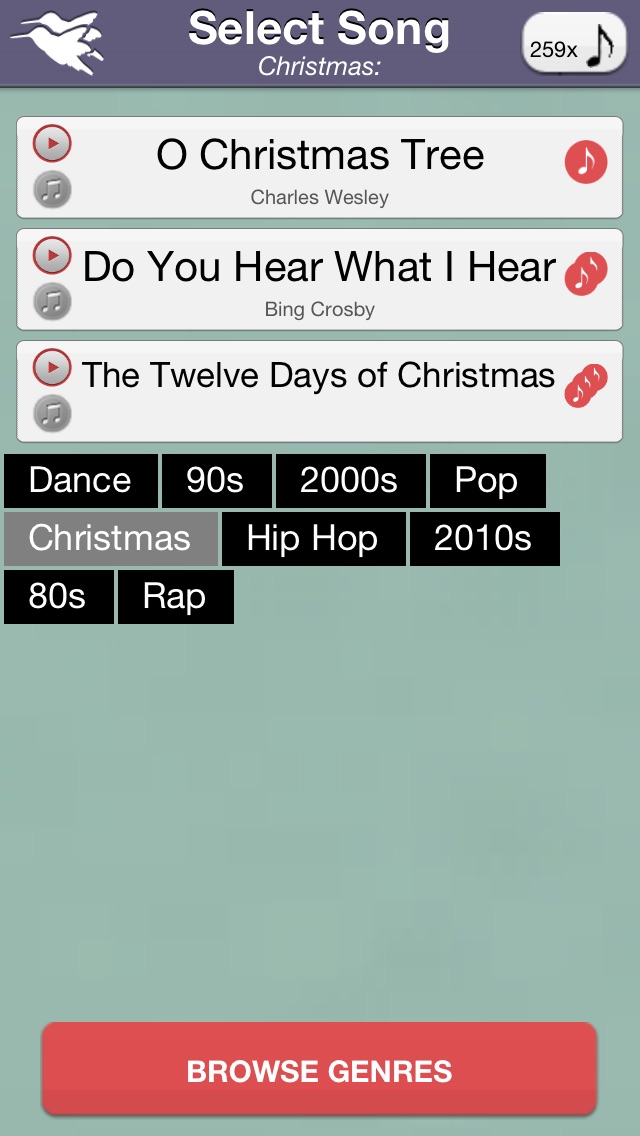
Task: Tap the bird logo in header
Action: click(x=58, y=40)
